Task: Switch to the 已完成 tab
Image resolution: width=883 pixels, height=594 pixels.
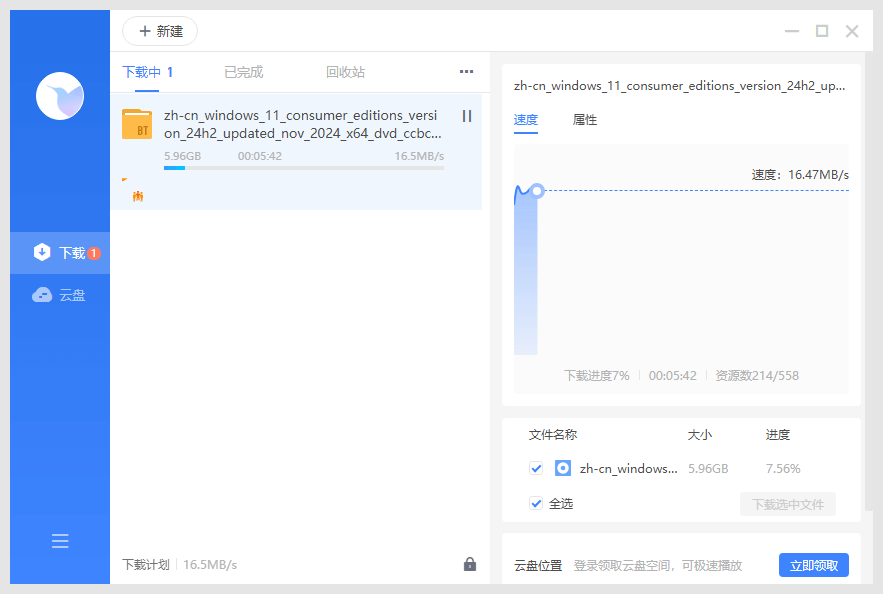Action: click(x=243, y=72)
